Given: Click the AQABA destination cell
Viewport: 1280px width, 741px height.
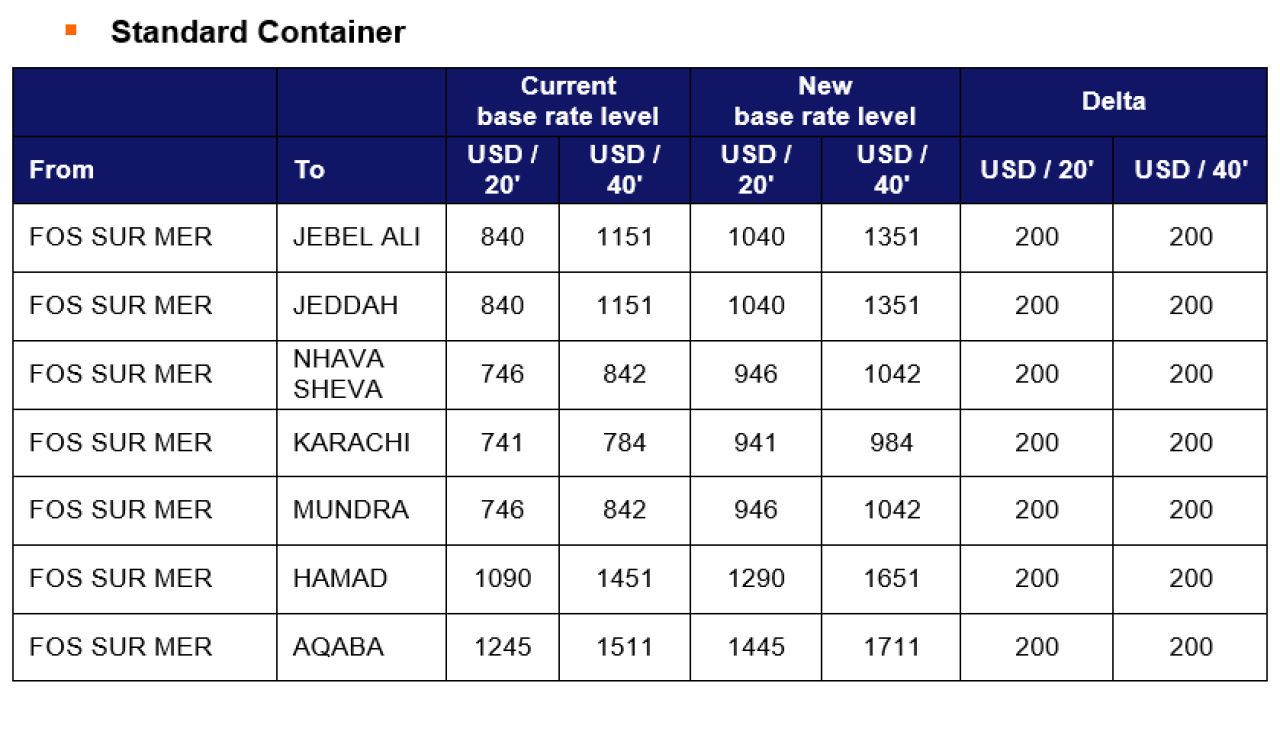Looking at the screenshot, I should 361,647.
